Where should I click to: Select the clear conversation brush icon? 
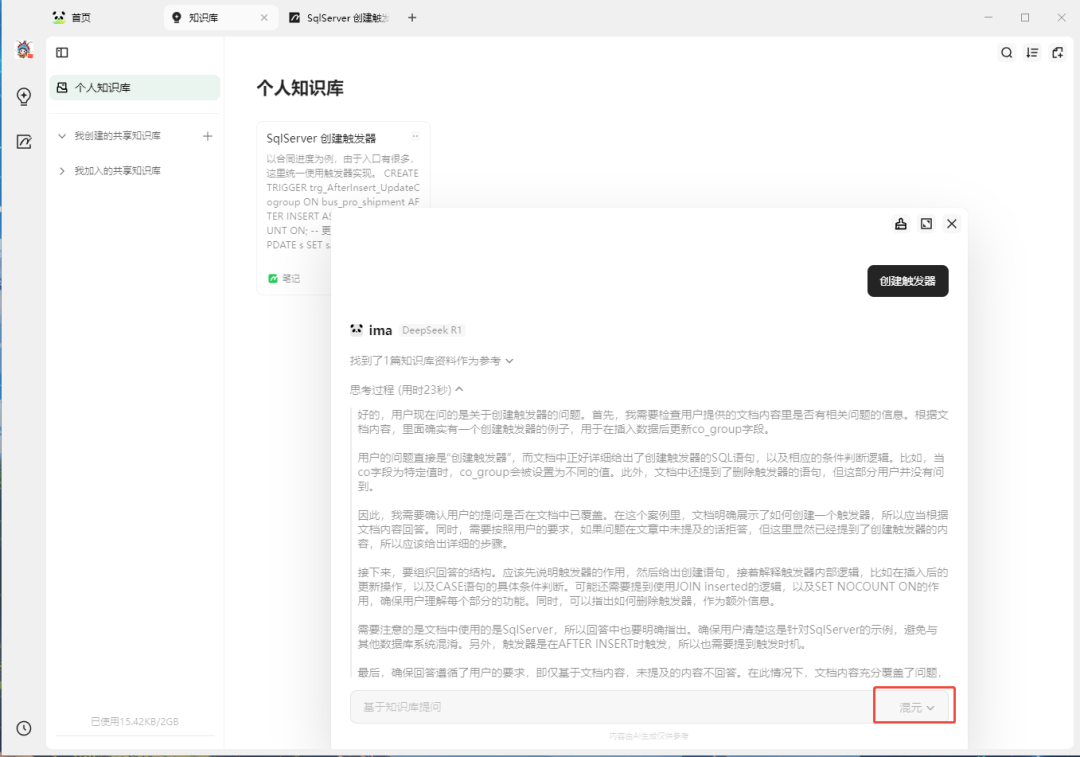900,224
